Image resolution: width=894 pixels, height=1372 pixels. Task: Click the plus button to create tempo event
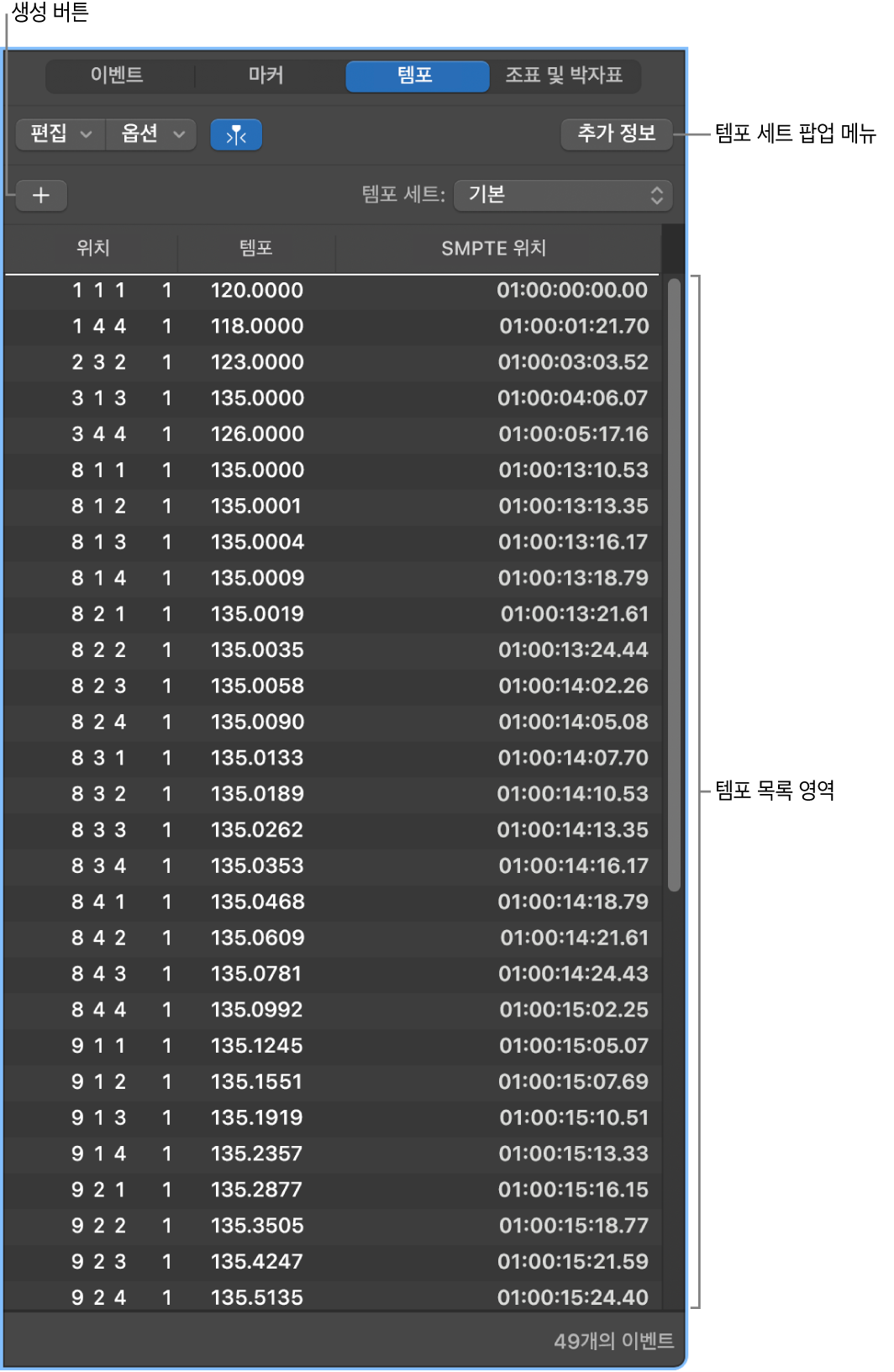click(x=41, y=196)
